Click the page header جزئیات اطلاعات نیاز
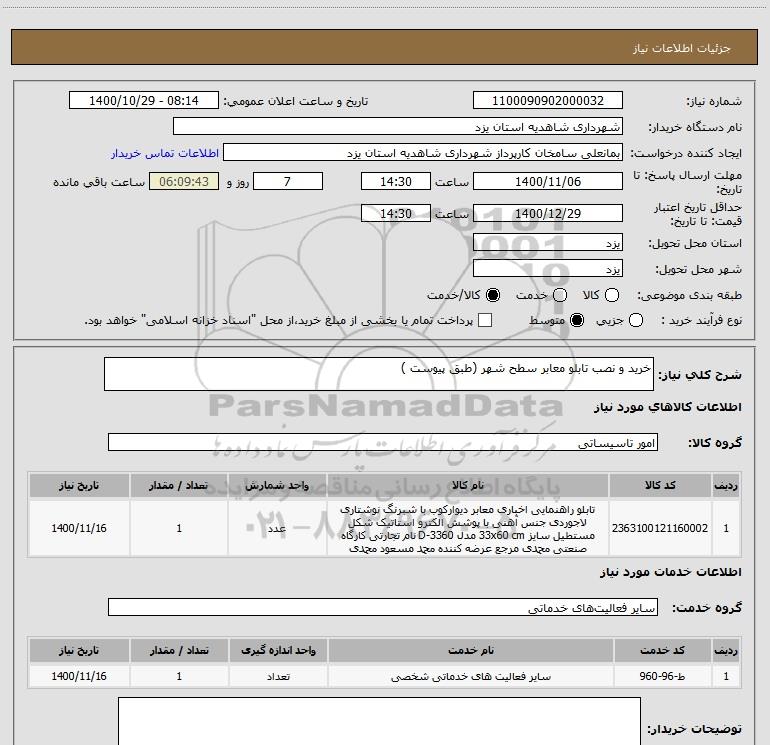This screenshot has width=770, height=745. point(682,48)
